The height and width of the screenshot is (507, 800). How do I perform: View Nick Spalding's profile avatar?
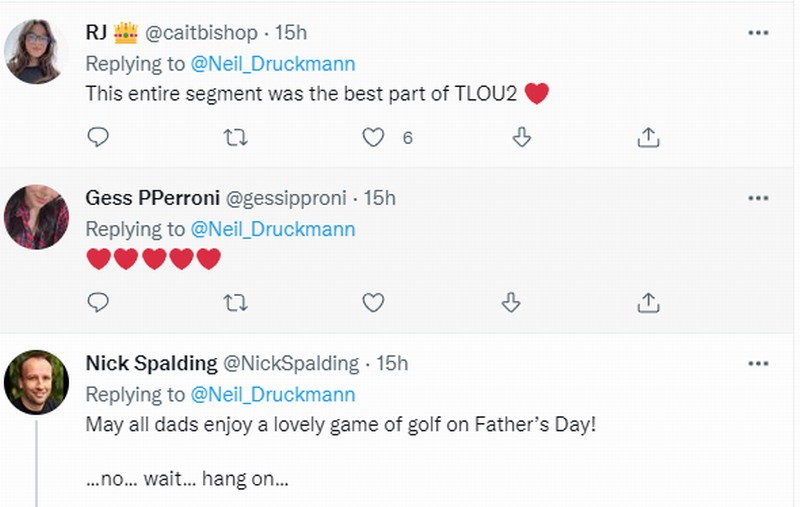click(36, 381)
